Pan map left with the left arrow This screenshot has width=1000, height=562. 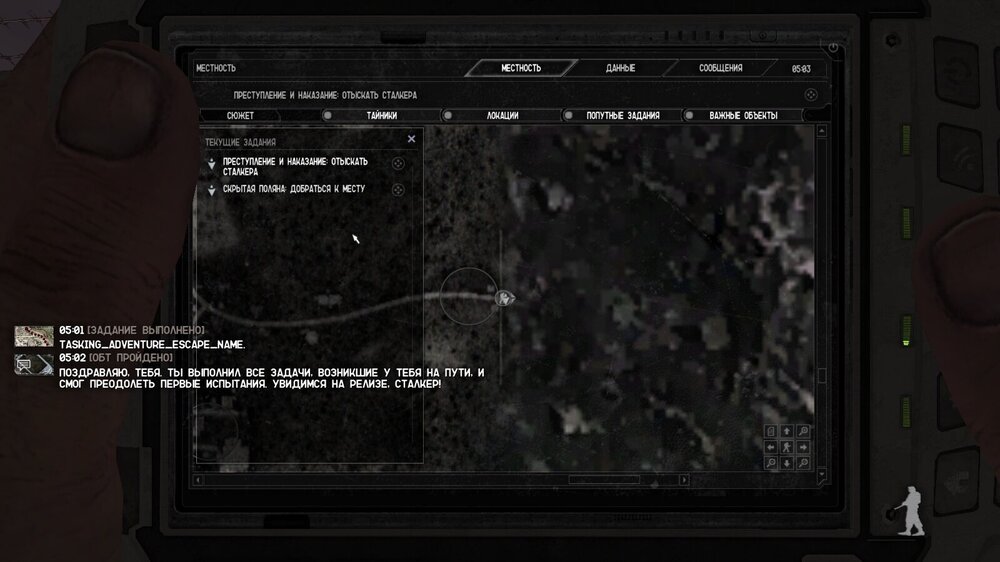(x=772, y=447)
